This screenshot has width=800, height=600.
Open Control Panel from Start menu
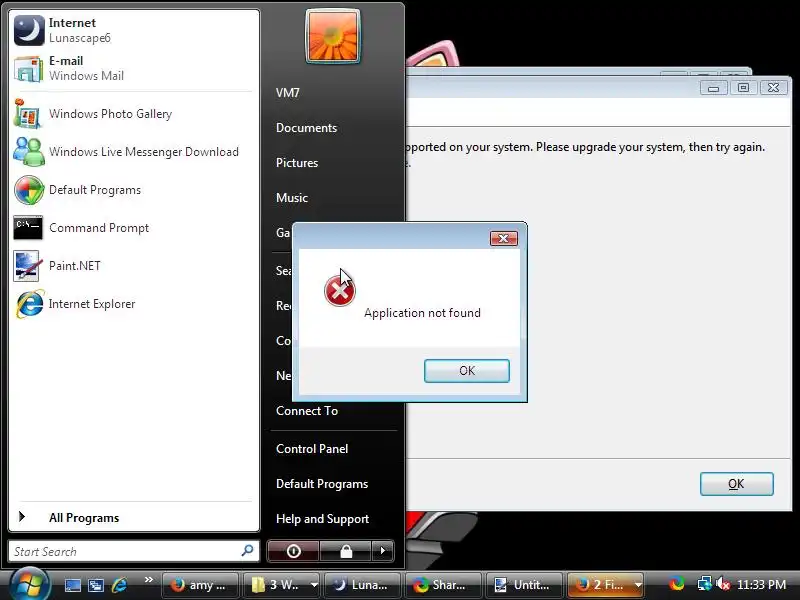tap(312, 448)
